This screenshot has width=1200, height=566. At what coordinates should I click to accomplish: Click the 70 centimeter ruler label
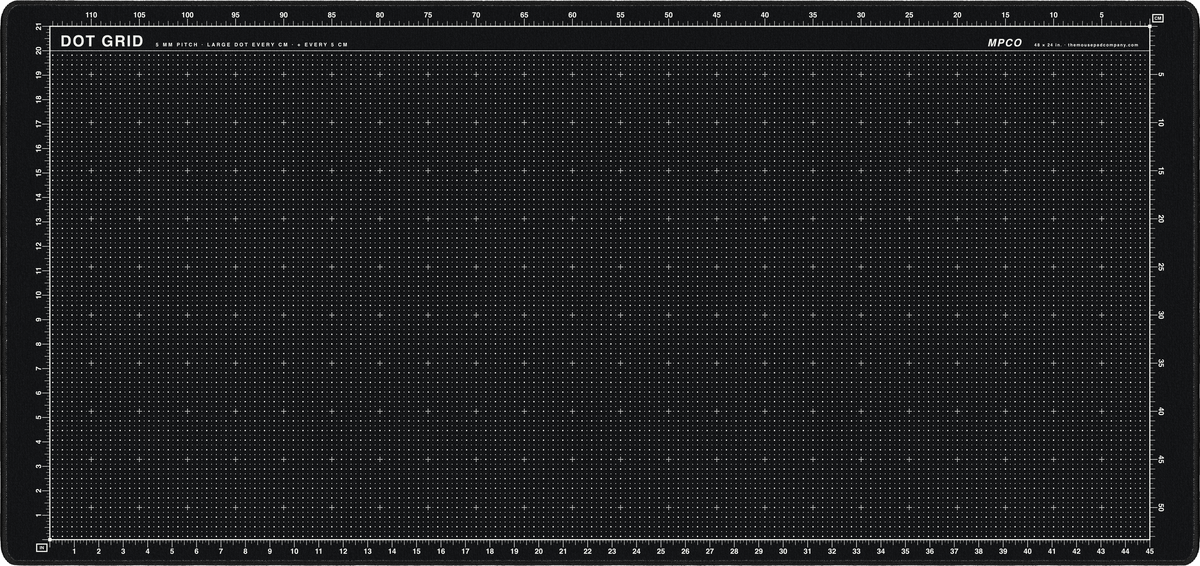pos(476,15)
